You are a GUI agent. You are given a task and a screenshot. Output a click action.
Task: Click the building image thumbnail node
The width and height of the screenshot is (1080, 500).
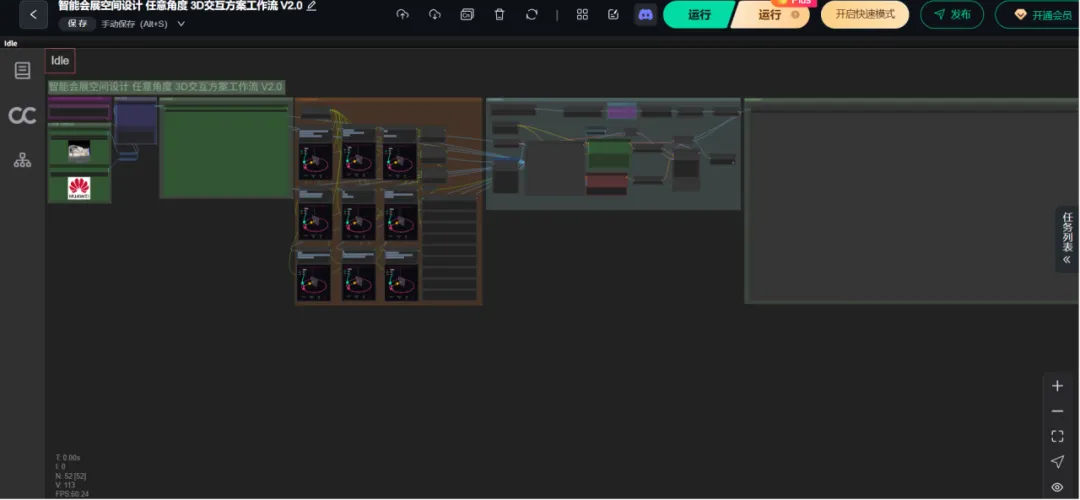point(79,150)
